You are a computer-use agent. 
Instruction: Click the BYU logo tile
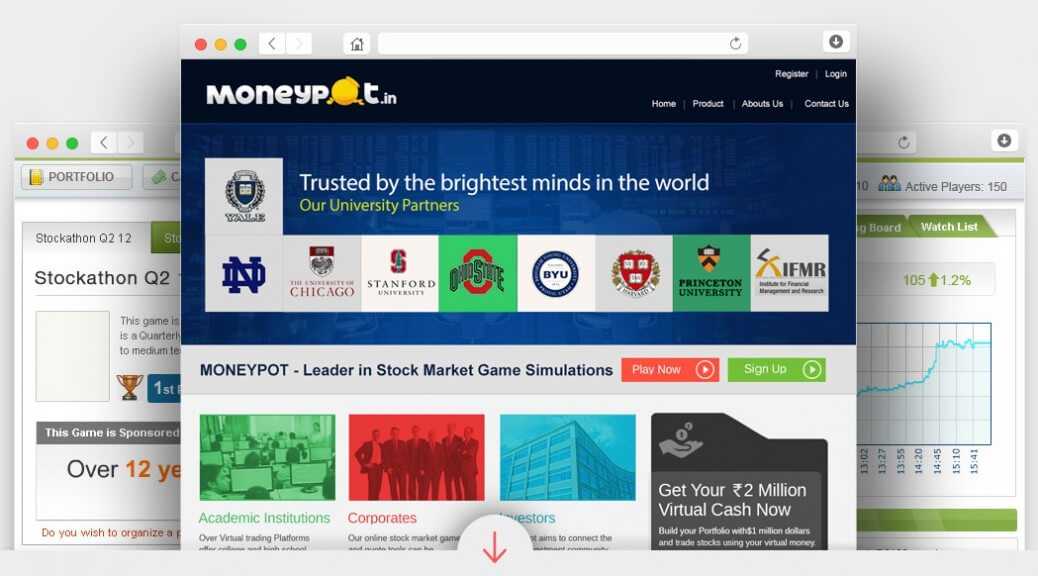coord(555,273)
